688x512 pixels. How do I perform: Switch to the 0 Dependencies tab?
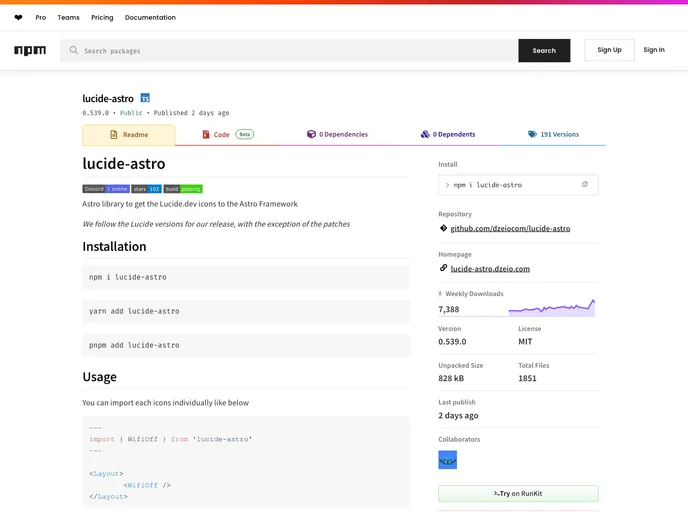[x=337, y=134]
